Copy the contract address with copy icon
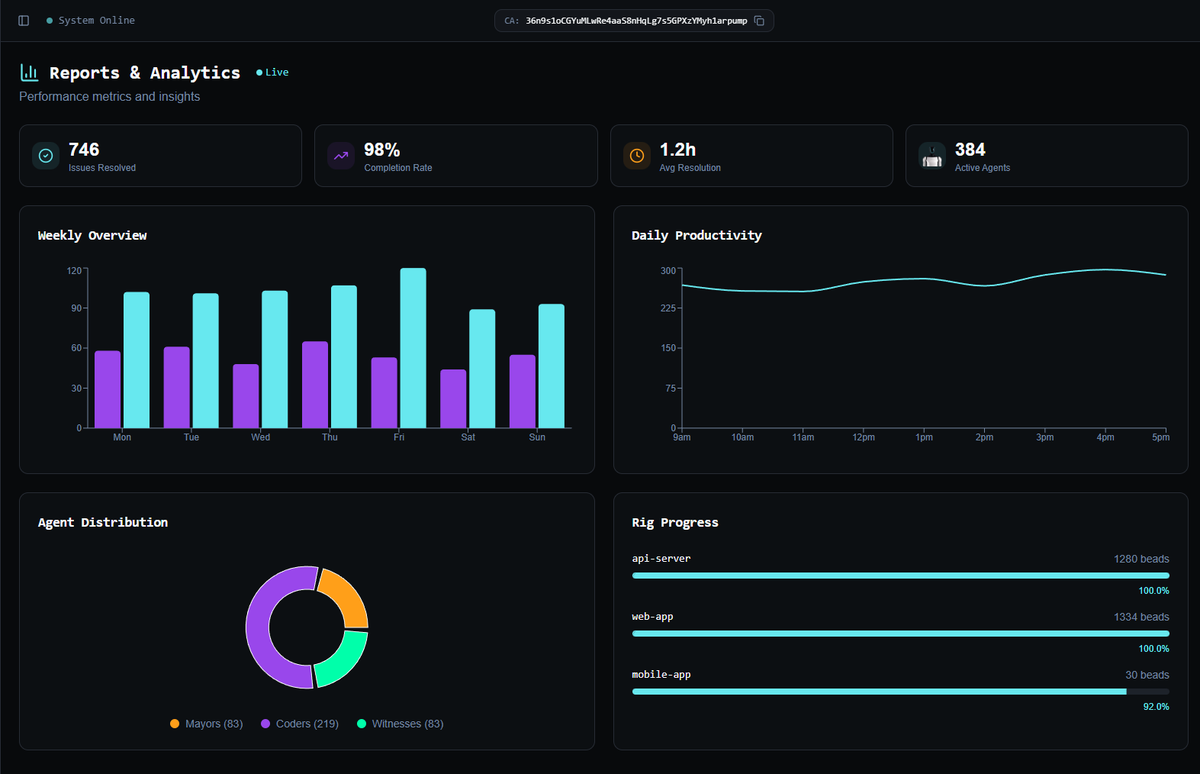The image size is (1200, 774). [759, 20]
